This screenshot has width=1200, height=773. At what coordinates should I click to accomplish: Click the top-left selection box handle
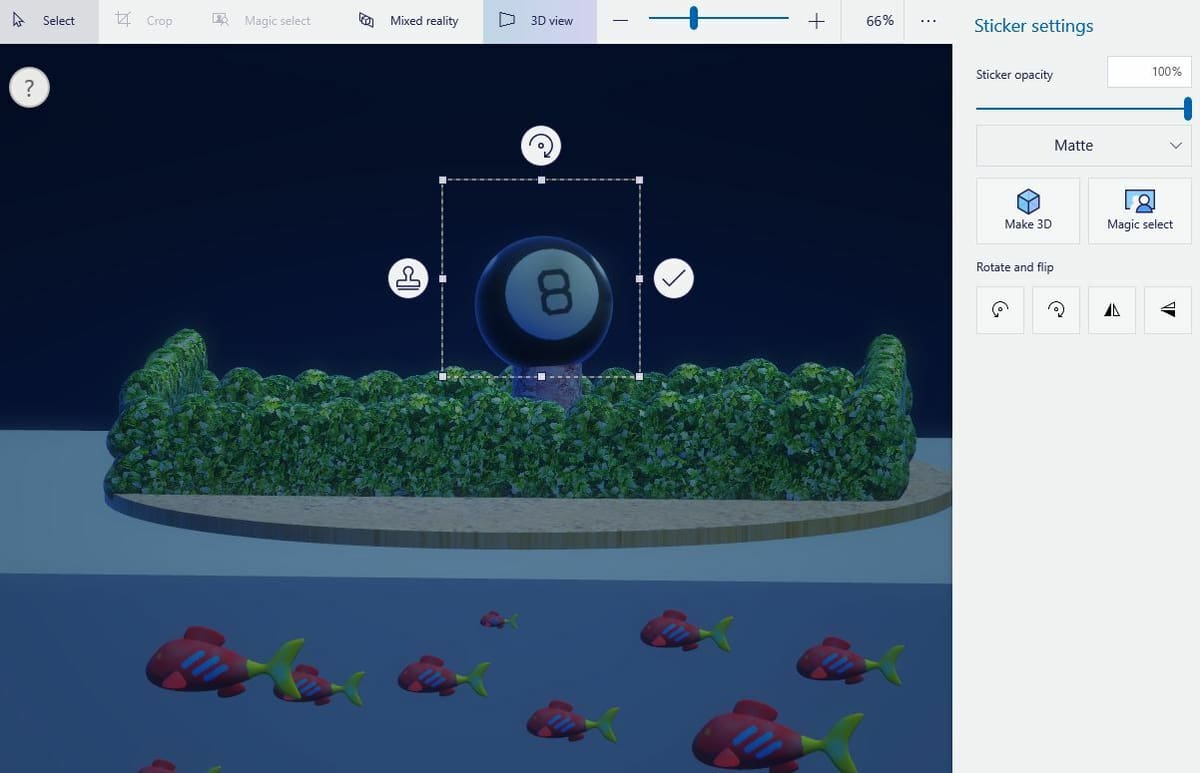click(443, 180)
